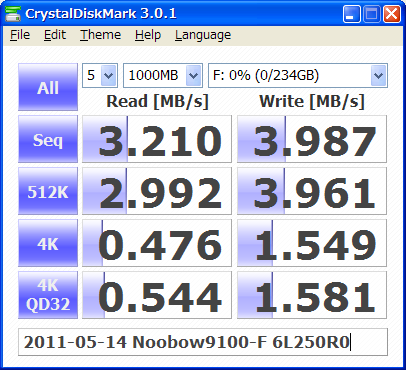Run all benchmarks with All button
The height and width of the screenshot is (370, 406).
48,87
